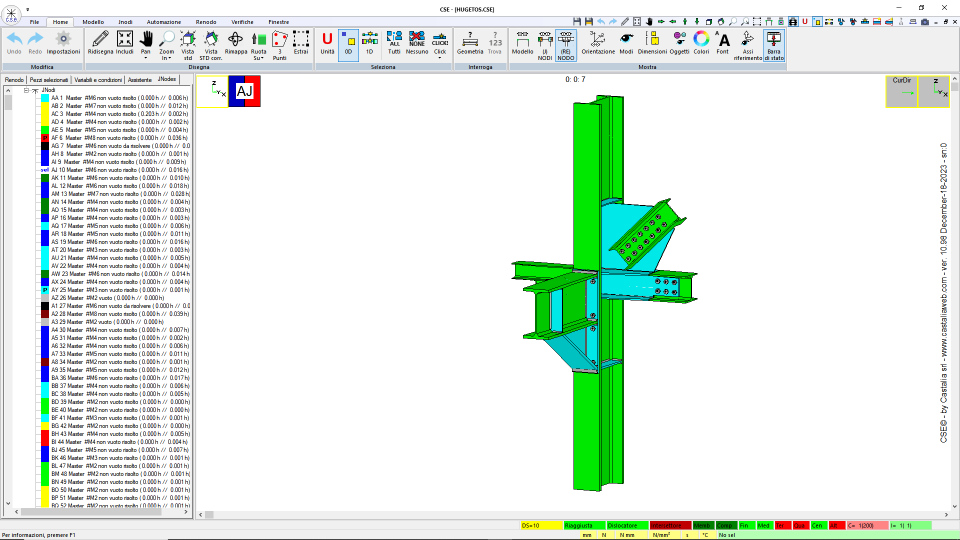Switch to the Jnodi ribbon tab

click(x=125, y=22)
